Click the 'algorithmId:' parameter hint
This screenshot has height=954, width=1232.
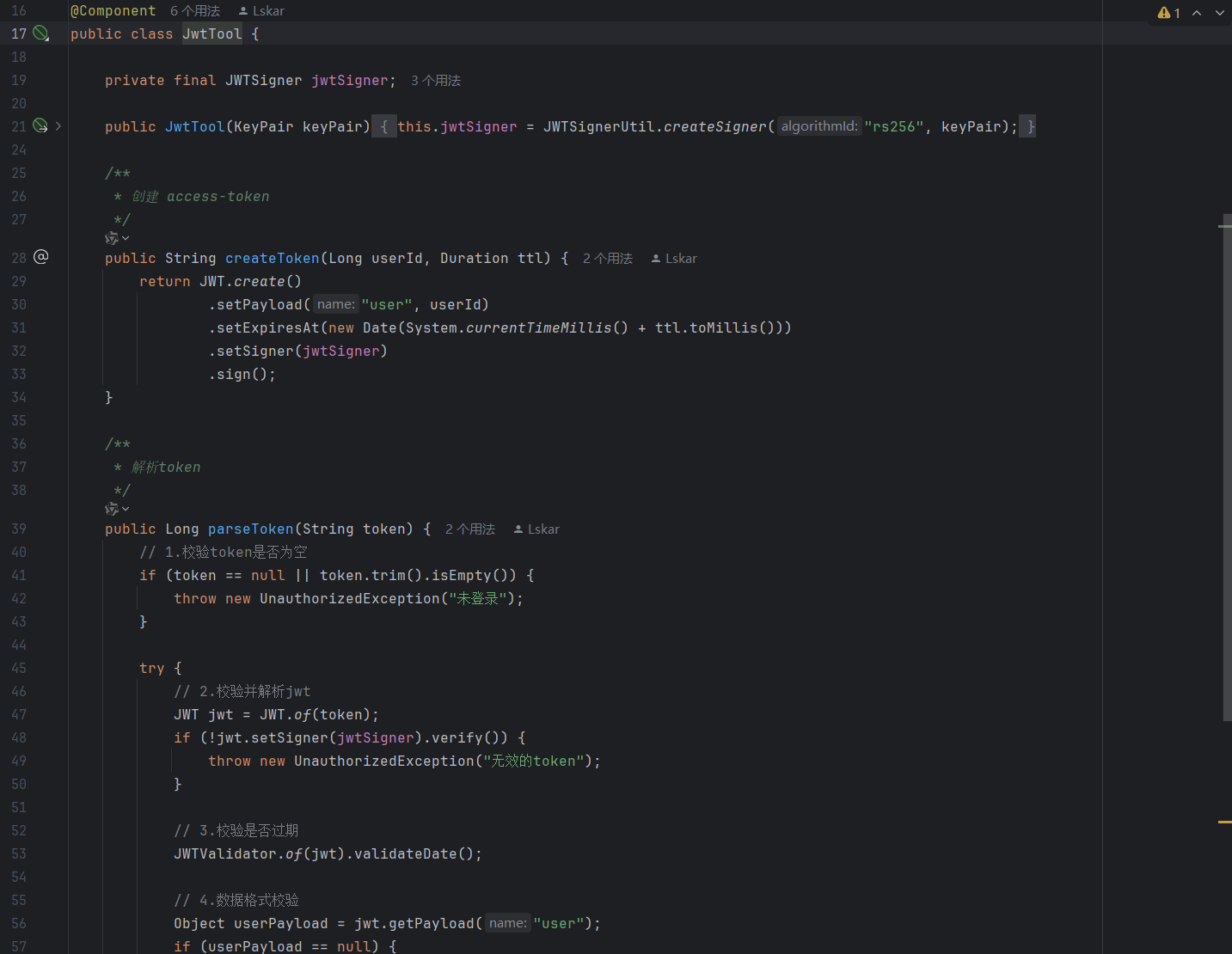(x=819, y=126)
